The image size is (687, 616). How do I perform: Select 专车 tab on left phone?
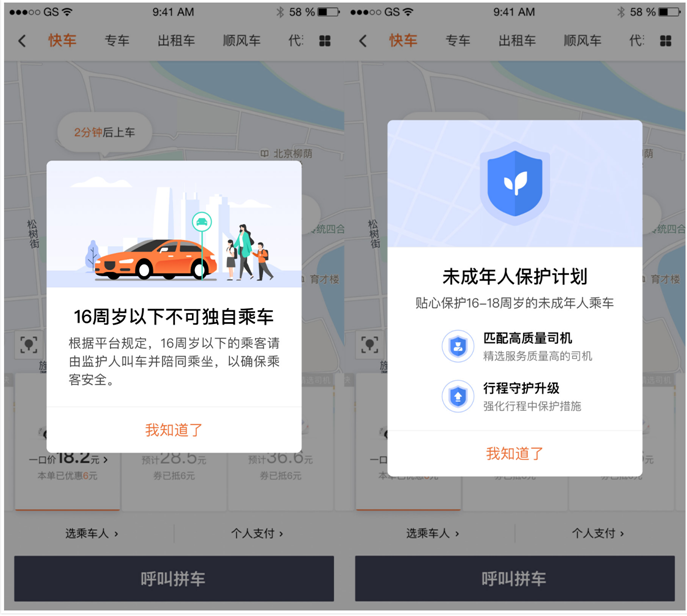[117, 41]
